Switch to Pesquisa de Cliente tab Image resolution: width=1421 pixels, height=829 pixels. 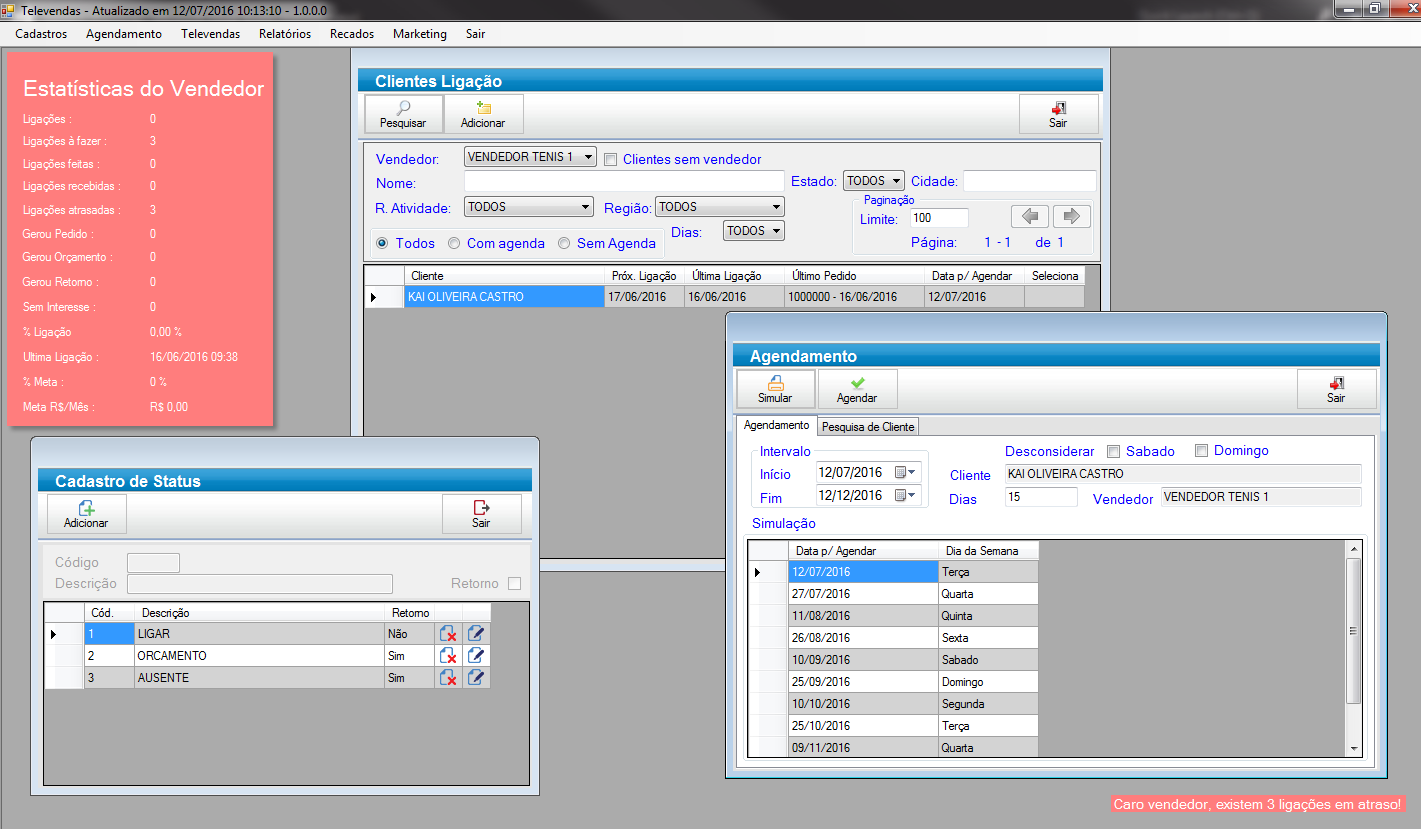(x=868, y=427)
